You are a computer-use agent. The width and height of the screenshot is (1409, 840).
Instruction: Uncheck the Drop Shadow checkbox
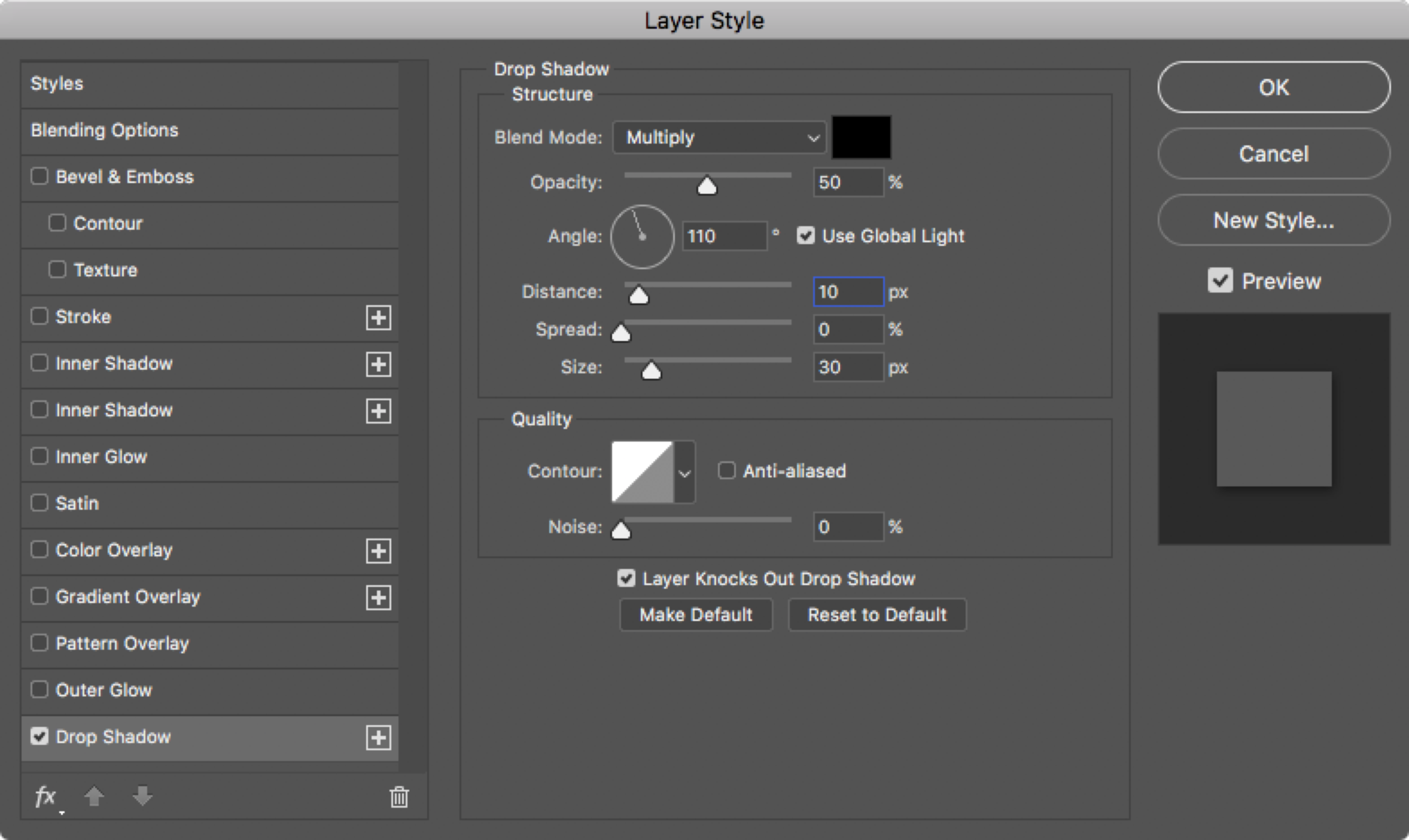click(x=39, y=736)
